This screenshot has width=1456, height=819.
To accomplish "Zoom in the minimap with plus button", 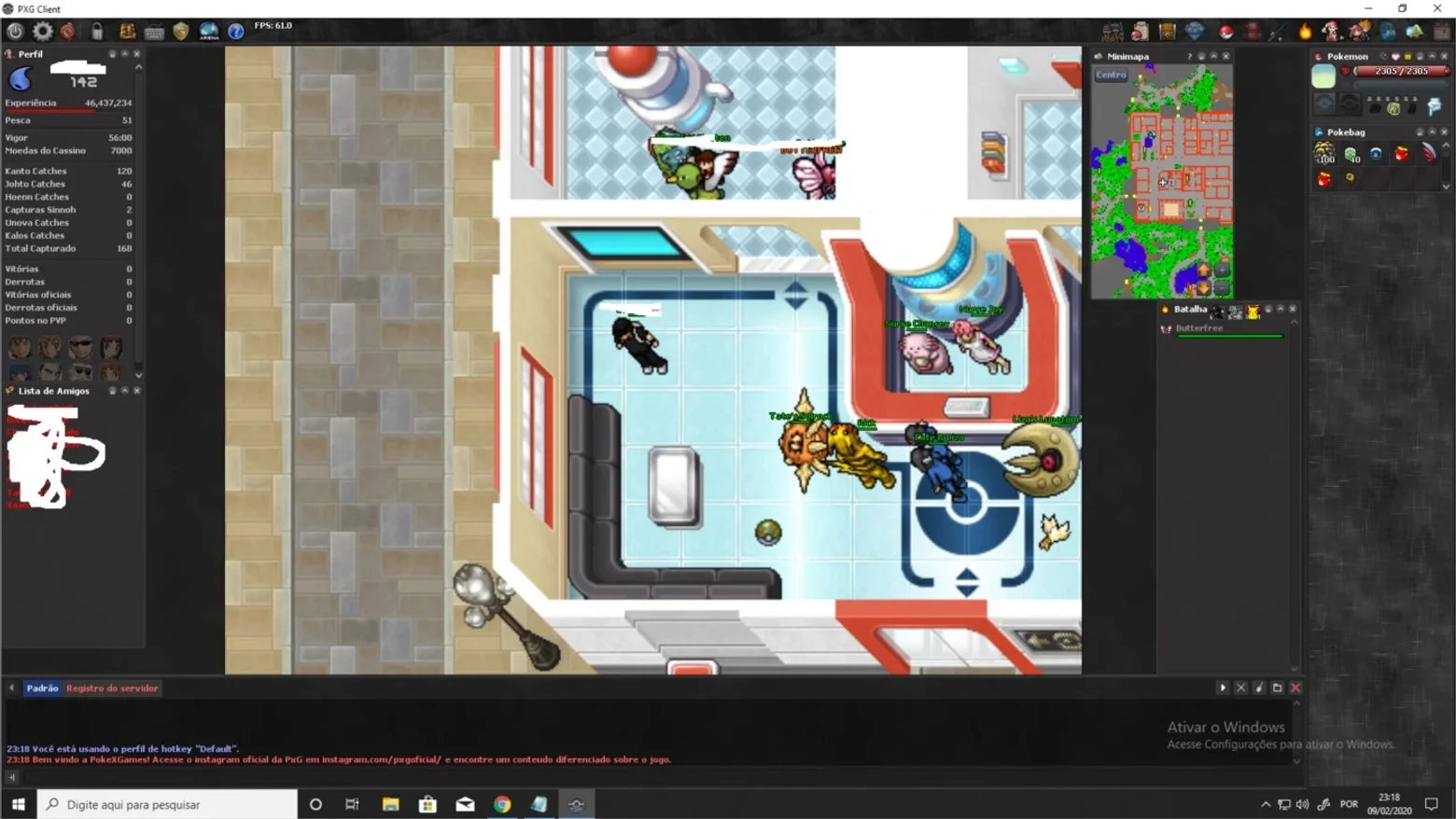I will coord(1222,271).
